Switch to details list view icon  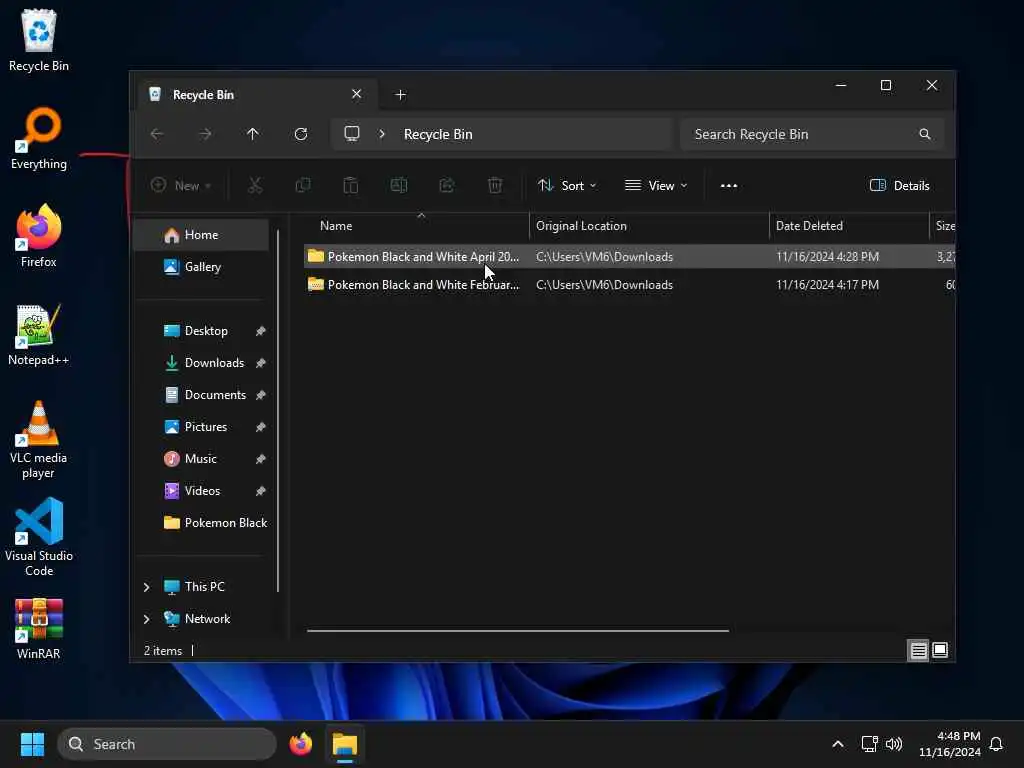pyautogui.click(x=918, y=650)
